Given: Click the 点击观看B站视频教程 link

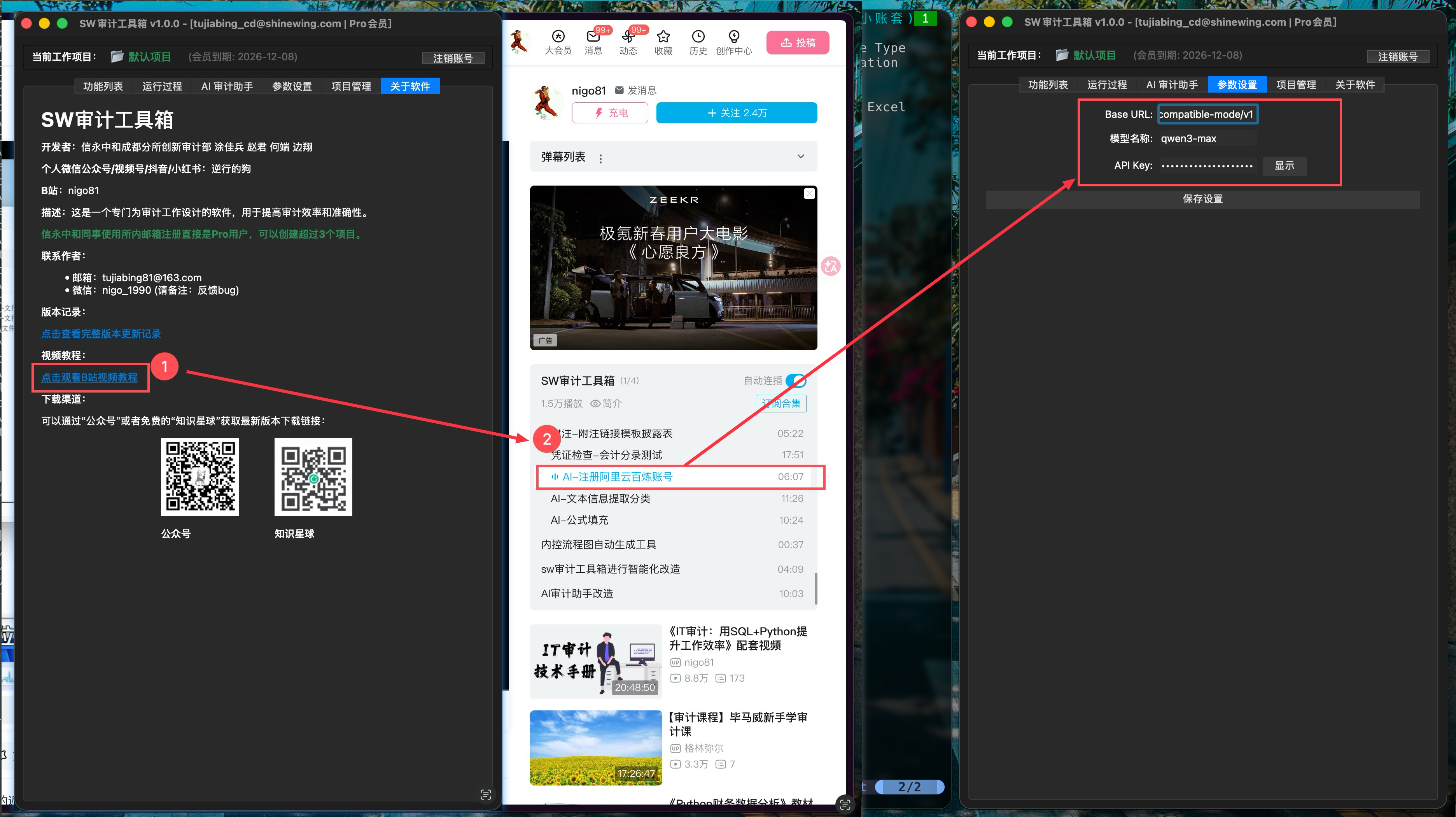Looking at the screenshot, I should (x=89, y=378).
